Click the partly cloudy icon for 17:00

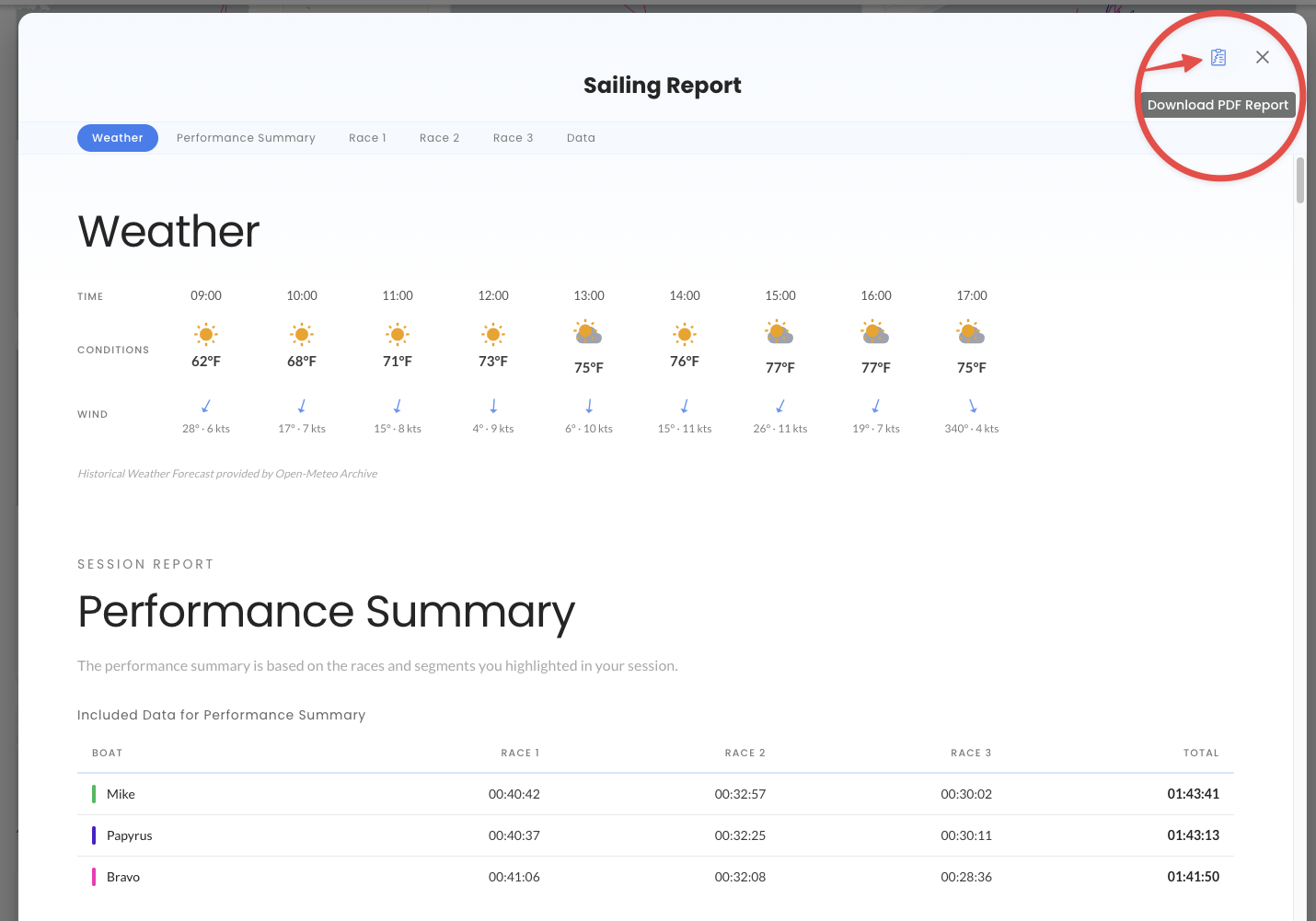point(968,331)
